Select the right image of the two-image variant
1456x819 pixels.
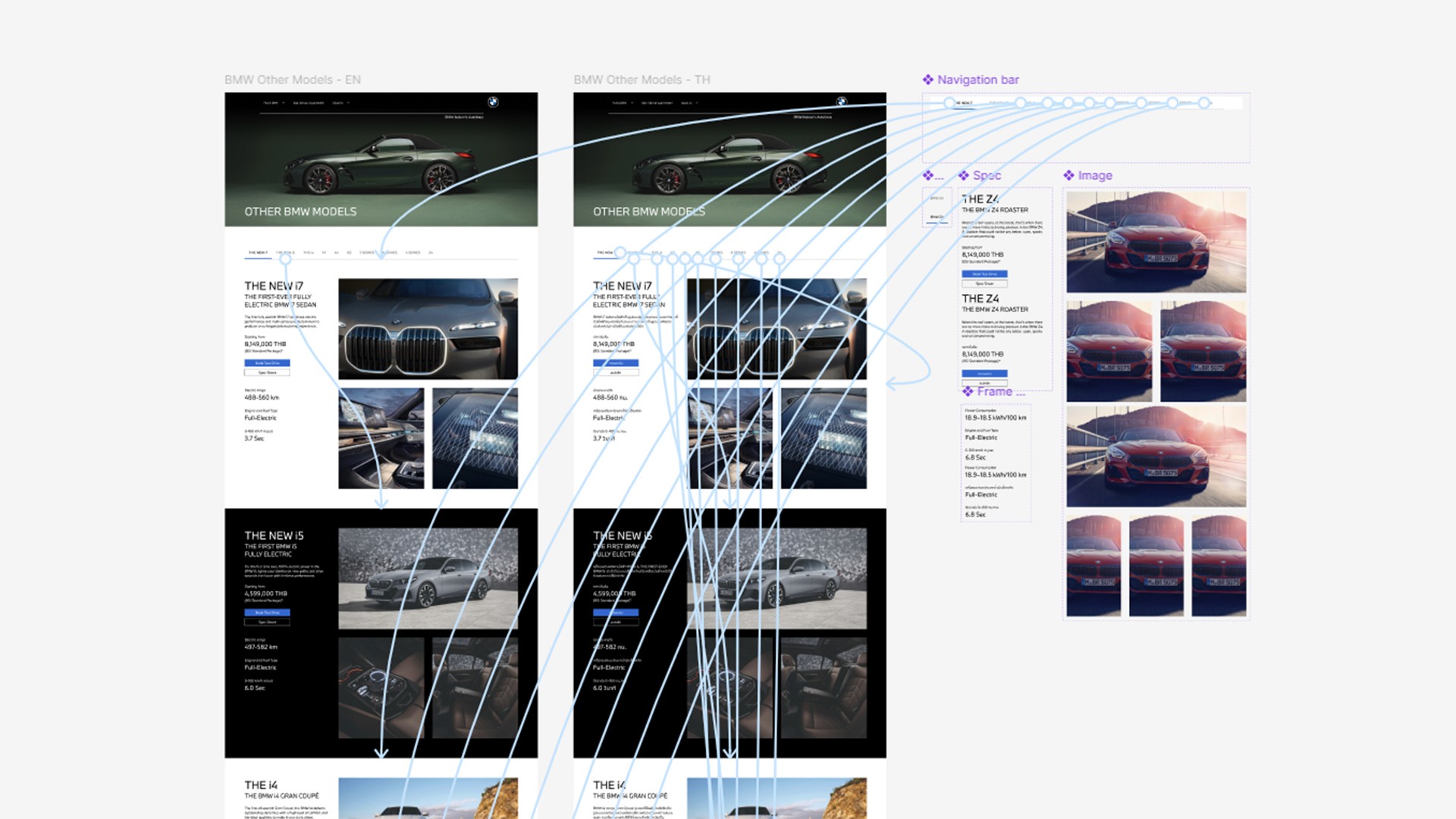tap(1203, 351)
